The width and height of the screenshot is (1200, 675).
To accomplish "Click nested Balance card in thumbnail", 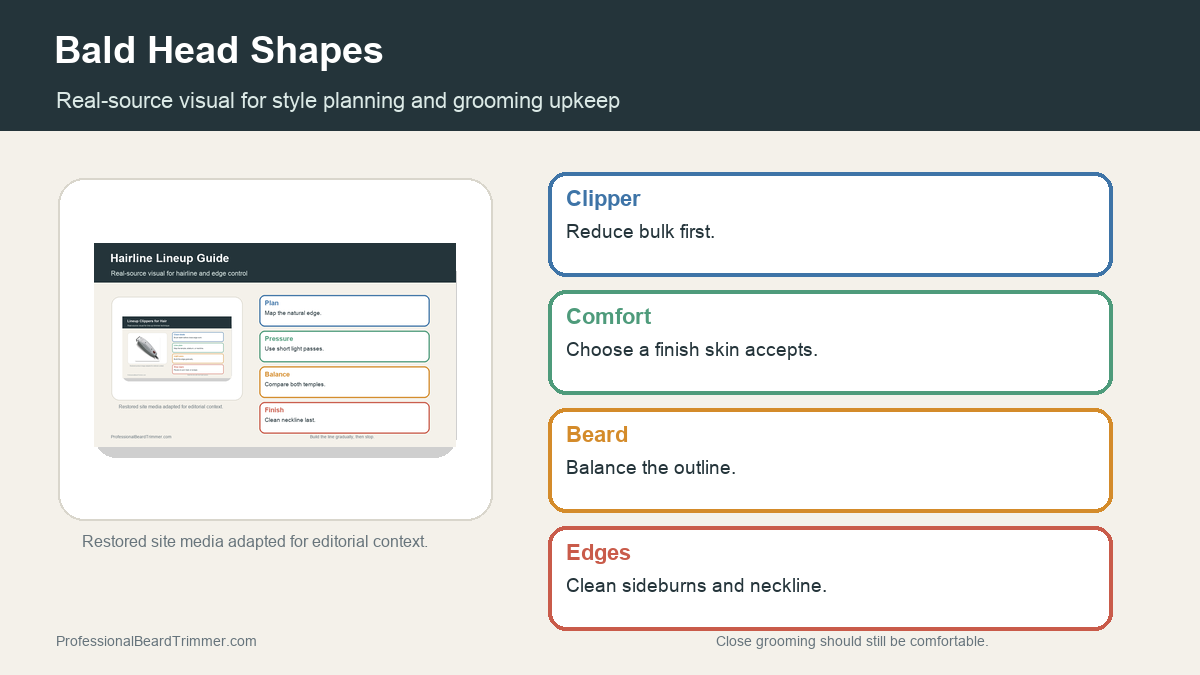I will click(344, 382).
